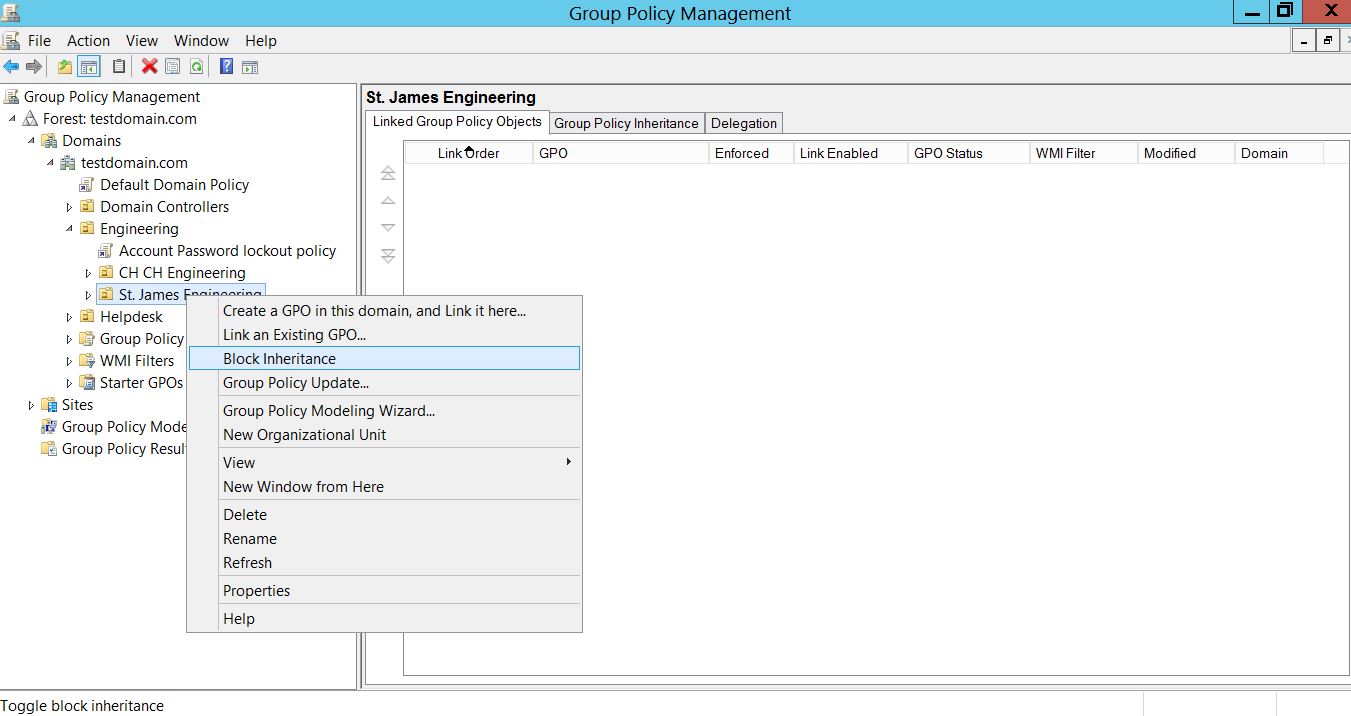The height and width of the screenshot is (716, 1351).
Task: Open Group Policy Modeling Wizard entry
Action: click(x=385, y=411)
